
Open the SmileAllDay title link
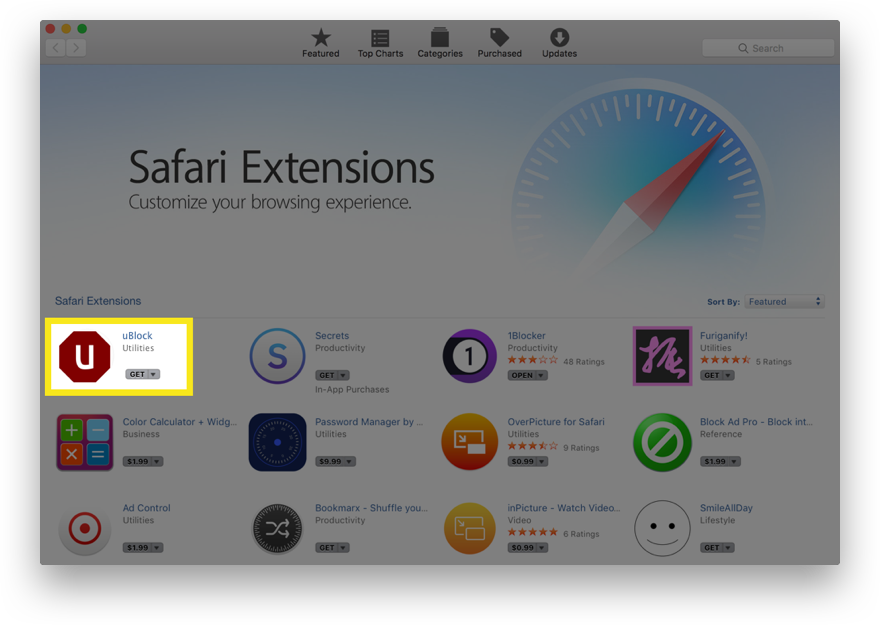coord(726,508)
